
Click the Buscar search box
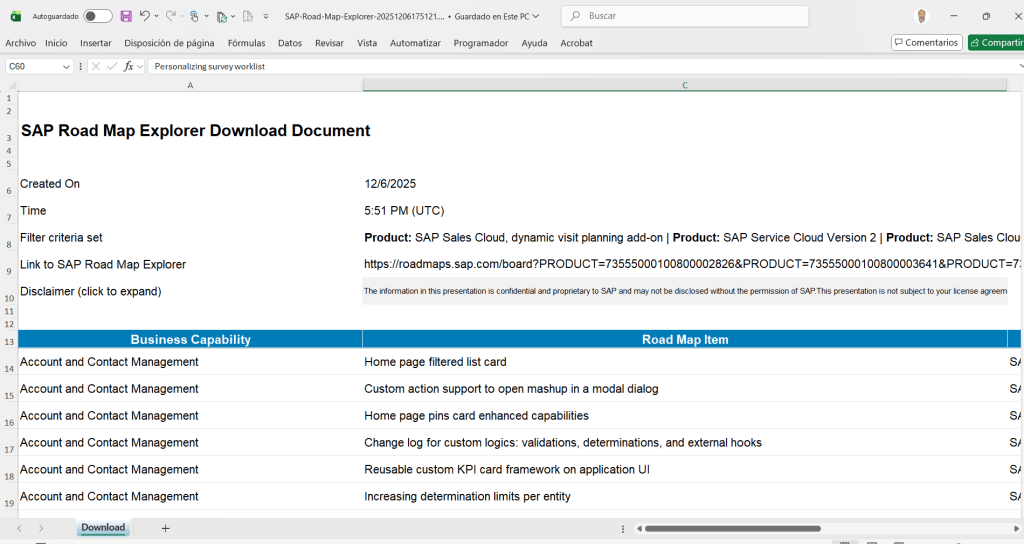685,16
